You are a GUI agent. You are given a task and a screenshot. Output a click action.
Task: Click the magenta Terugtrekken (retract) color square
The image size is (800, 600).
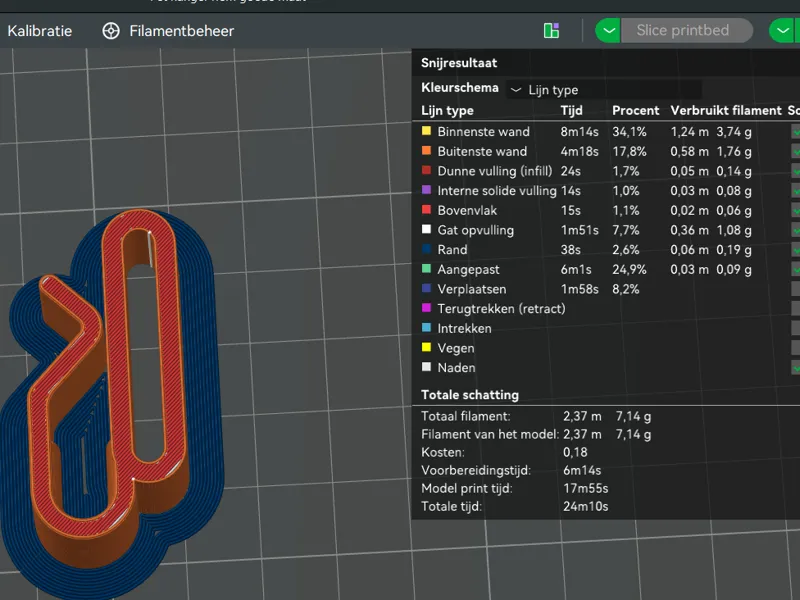[427, 308]
